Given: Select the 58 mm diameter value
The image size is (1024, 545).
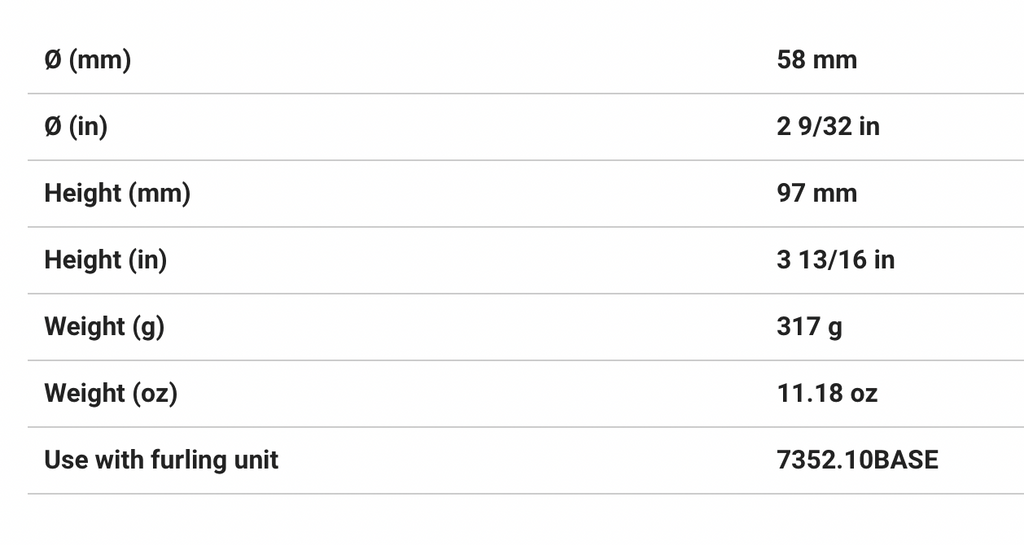Looking at the screenshot, I should coord(816,60).
